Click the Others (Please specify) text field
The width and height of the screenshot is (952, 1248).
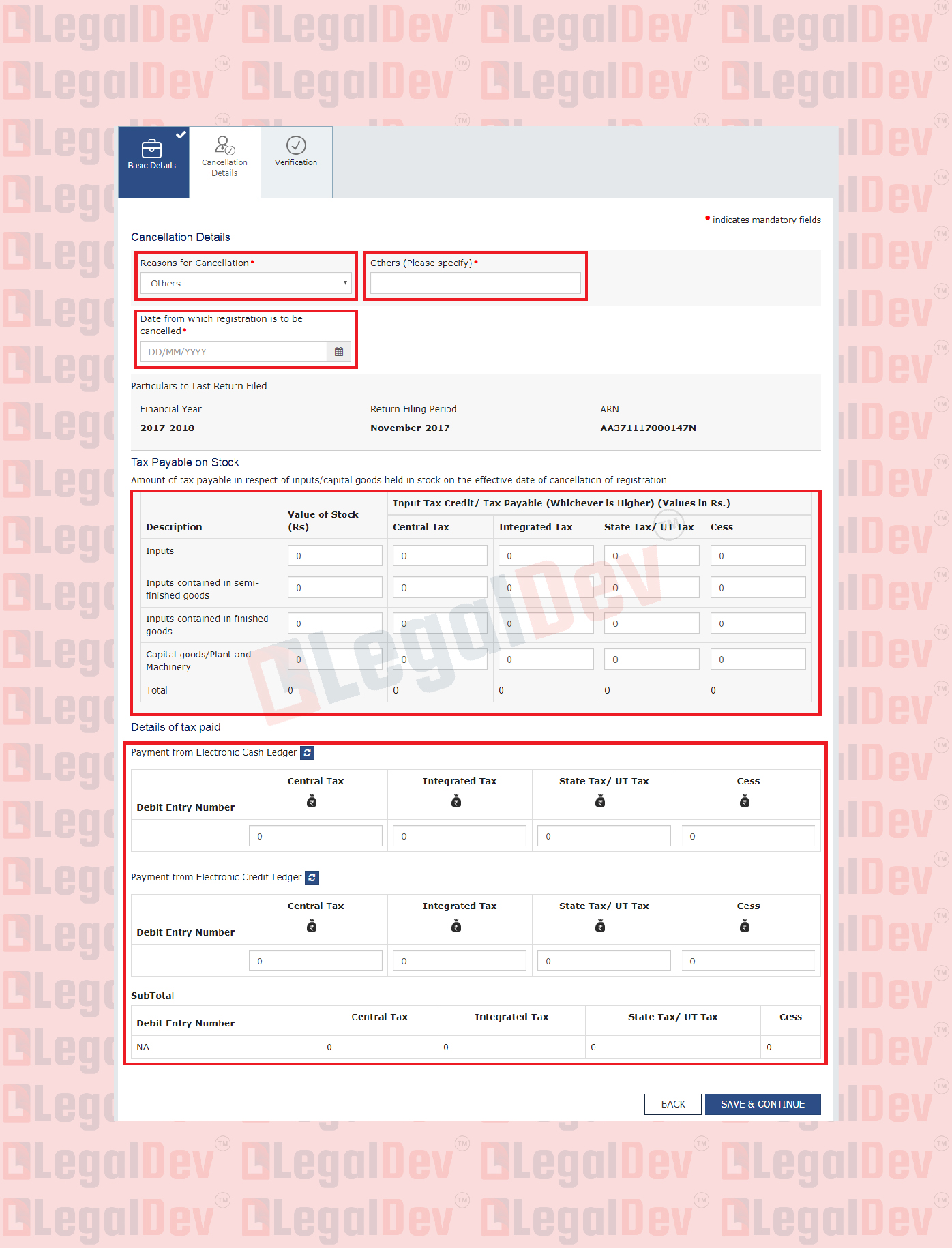click(x=475, y=283)
